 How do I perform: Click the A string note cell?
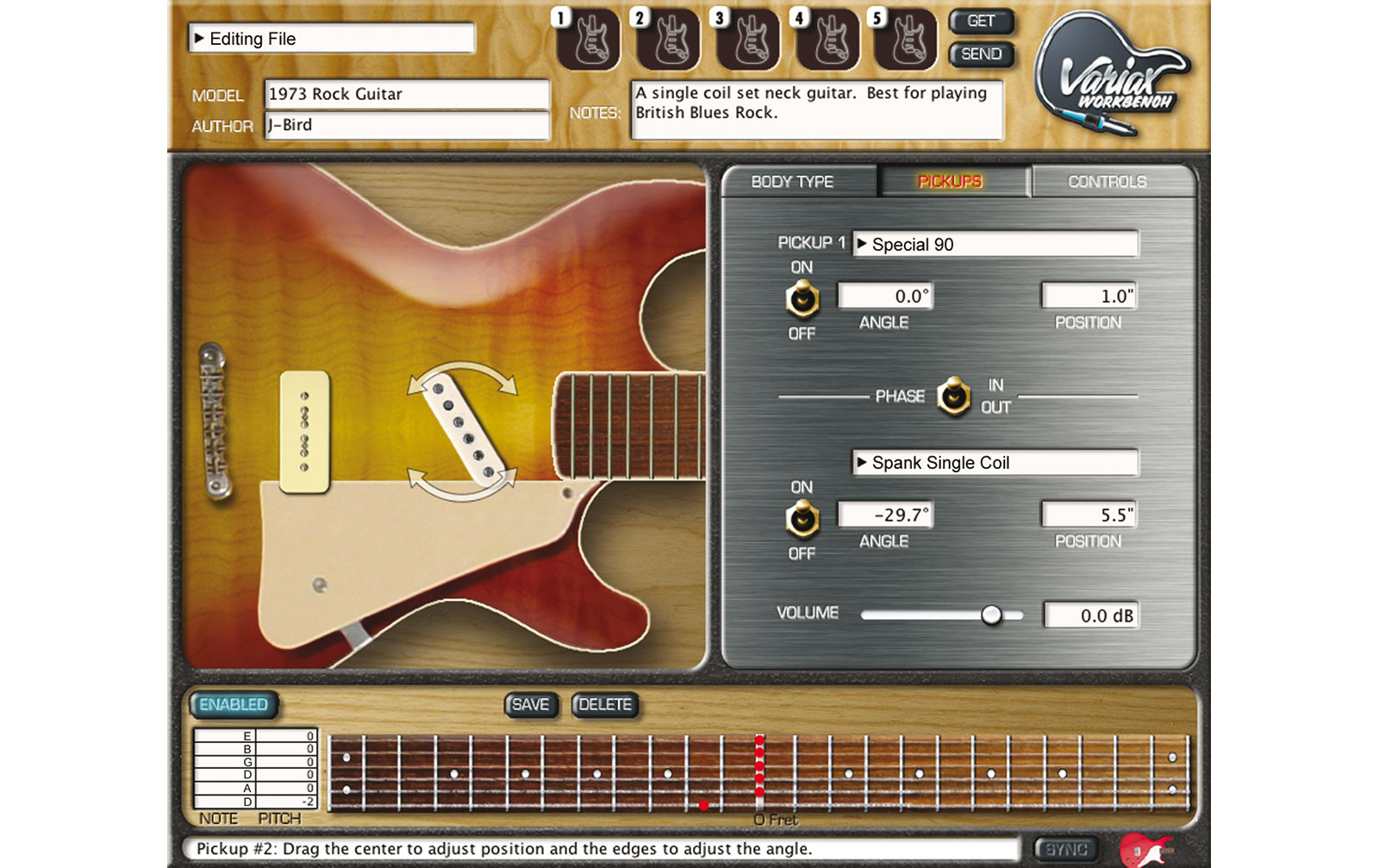pyautogui.click(x=225, y=789)
